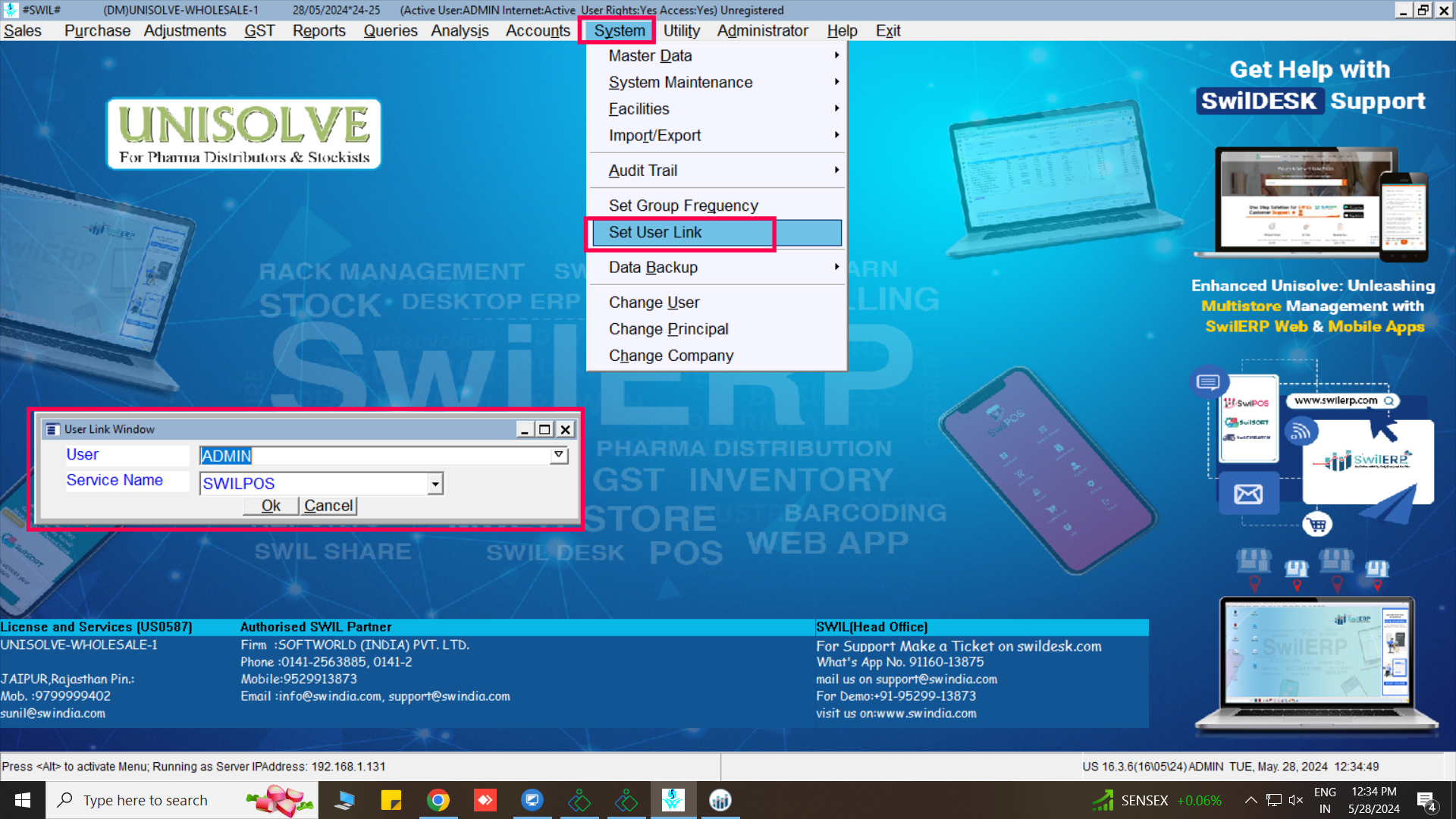Open the Administrator menu
The height and width of the screenshot is (819, 1456).
point(762,30)
